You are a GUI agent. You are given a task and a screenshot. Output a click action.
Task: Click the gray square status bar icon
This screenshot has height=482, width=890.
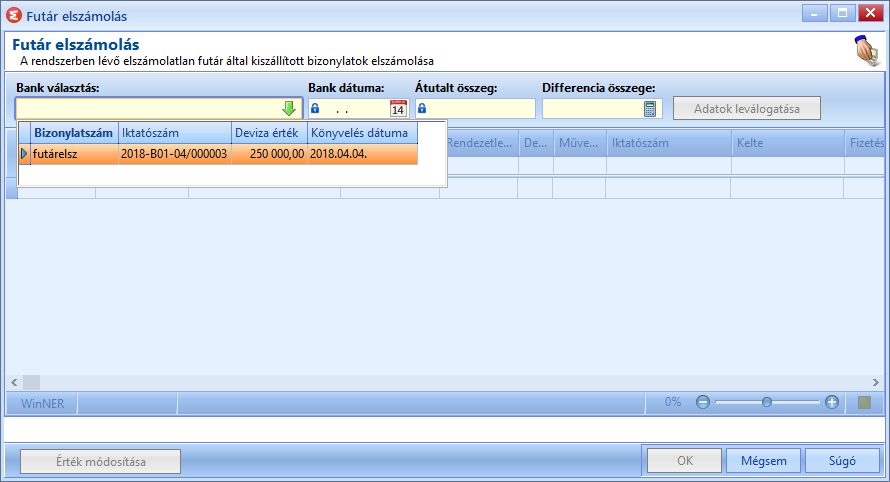pyautogui.click(x=864, y=403)
